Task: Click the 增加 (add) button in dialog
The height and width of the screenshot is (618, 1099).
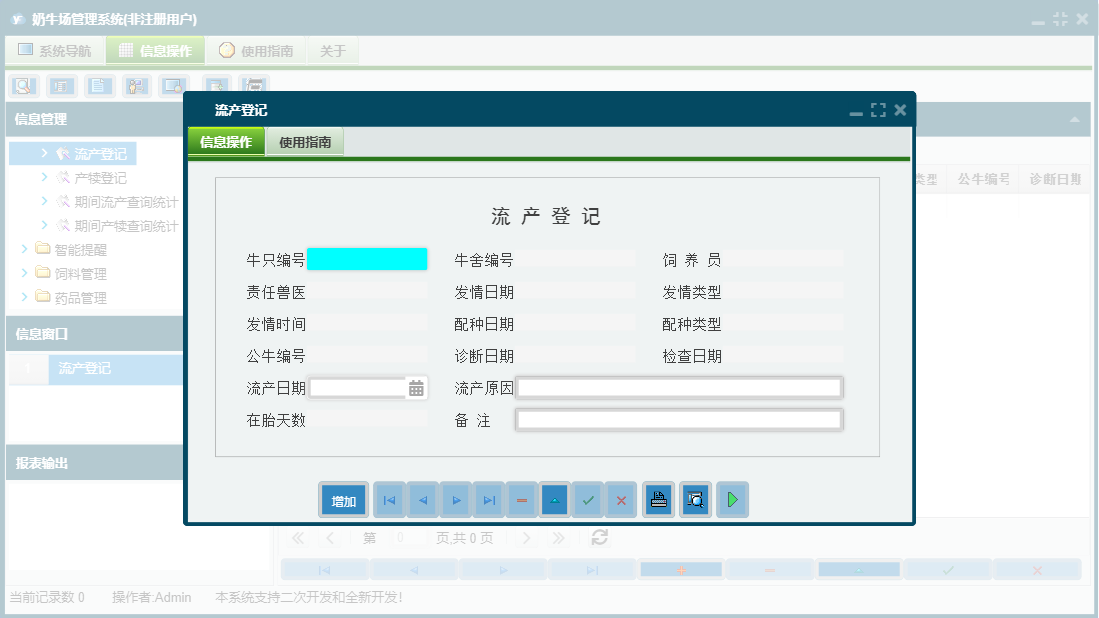Action: tap(343, 500)
